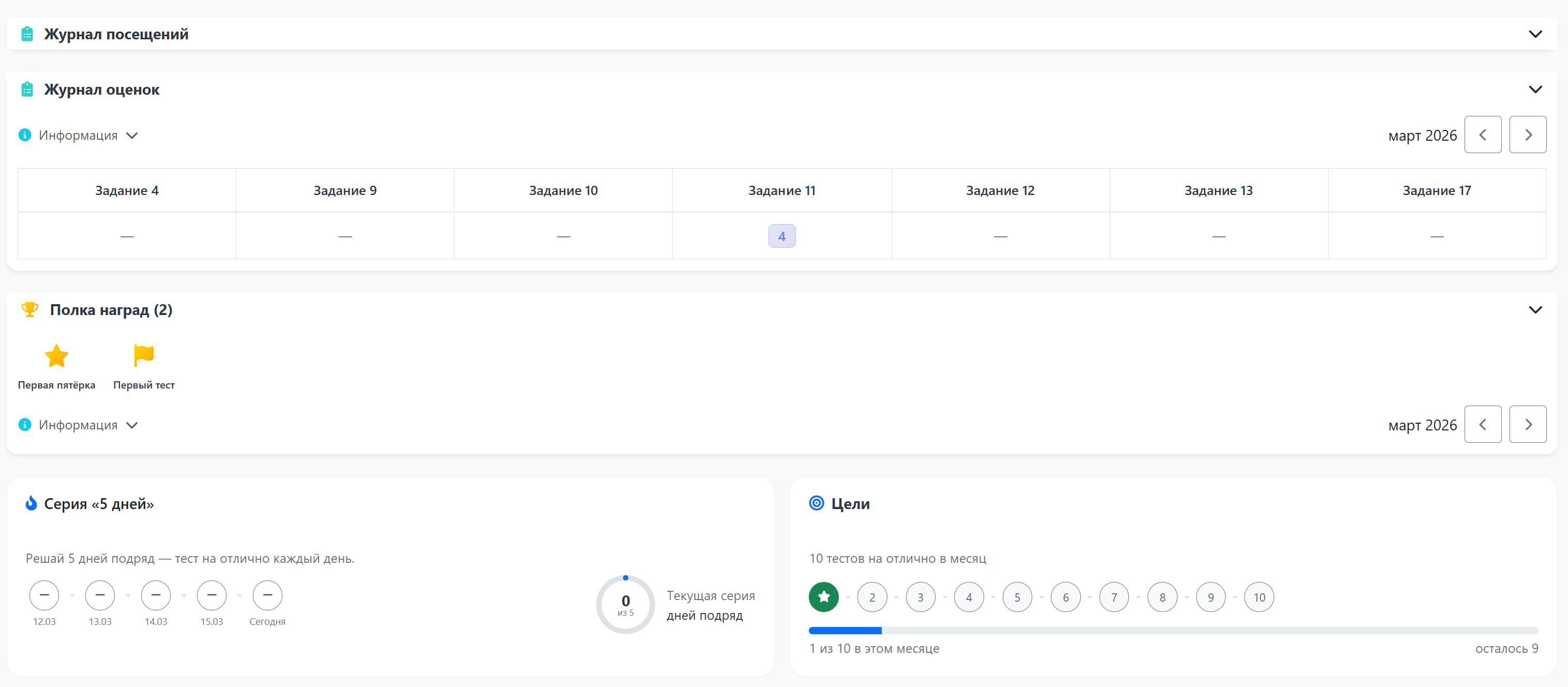Collapse the Журнал оценок section
Screen dimensions: 1568x687
pos(1535,89)
